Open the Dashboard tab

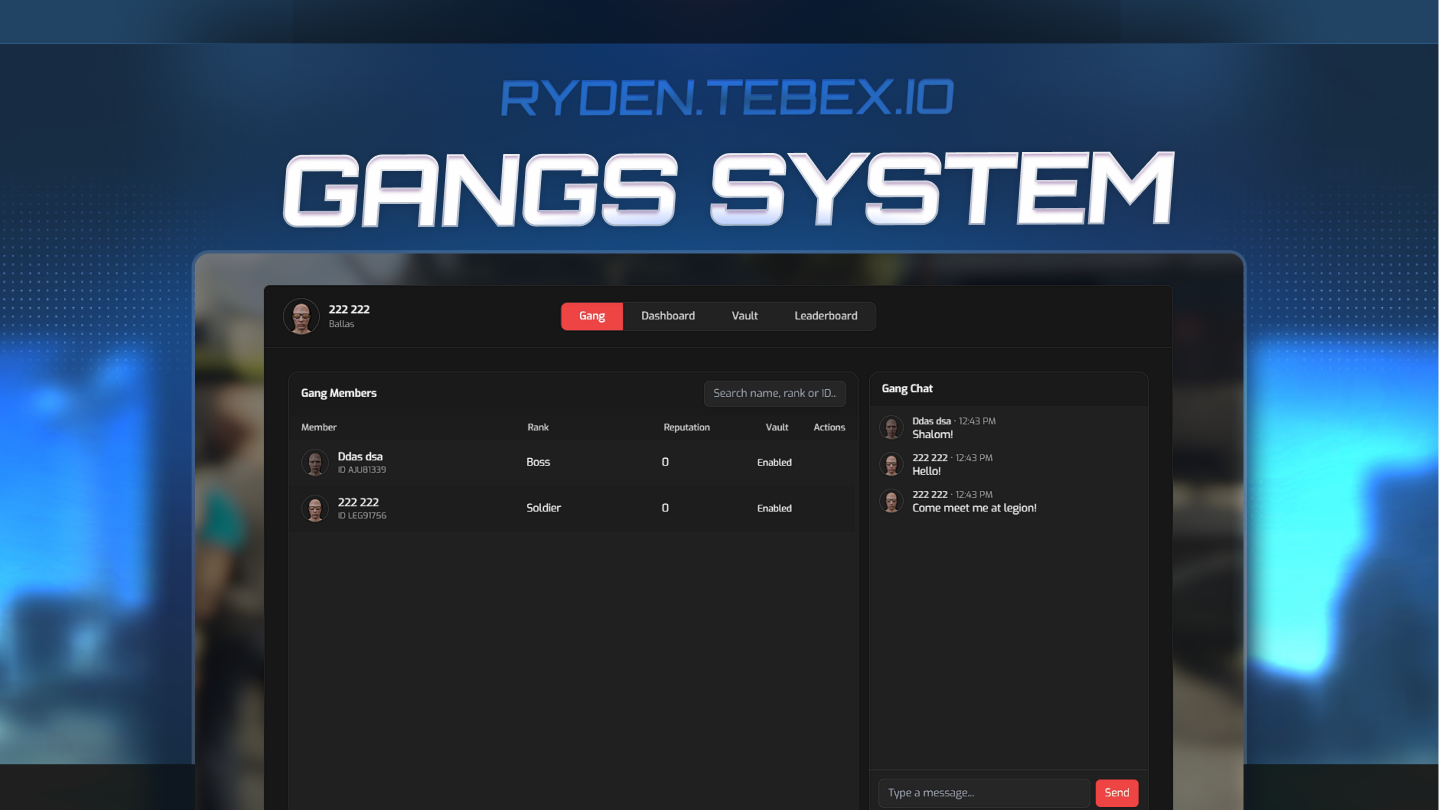668,316
